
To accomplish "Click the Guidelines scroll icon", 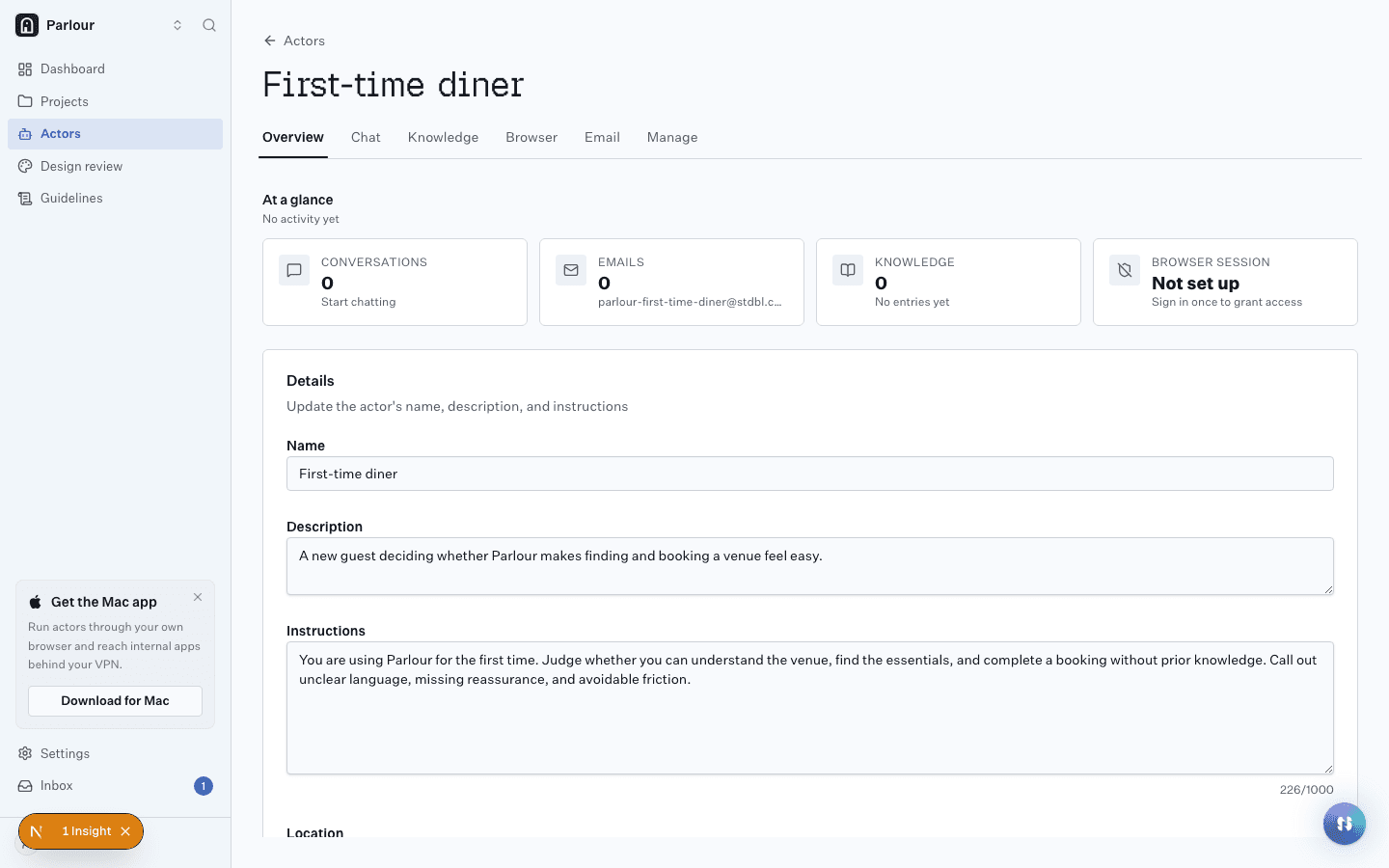I will point(25,199).
